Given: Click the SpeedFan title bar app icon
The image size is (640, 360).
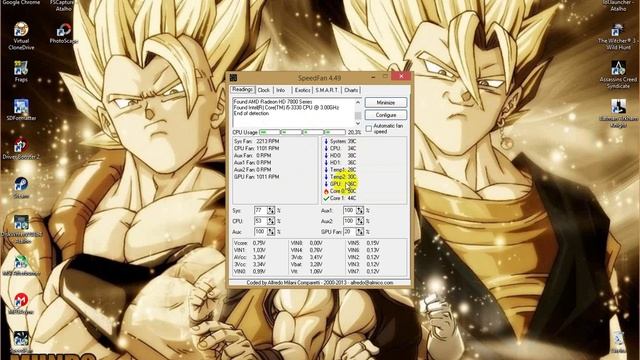Looking at the screenshot, I should (233, 78).
